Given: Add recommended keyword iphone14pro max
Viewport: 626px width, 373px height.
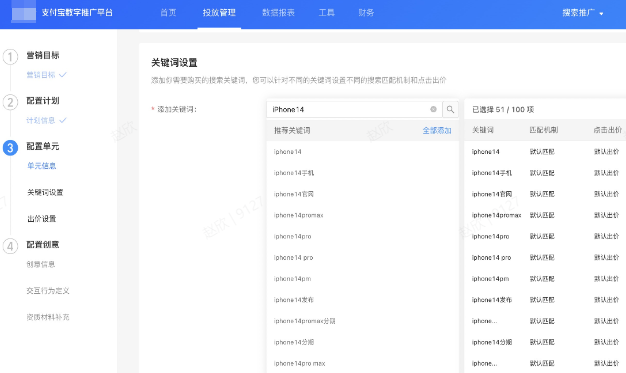Looking at the screenshot, I should tap(299, 363).
